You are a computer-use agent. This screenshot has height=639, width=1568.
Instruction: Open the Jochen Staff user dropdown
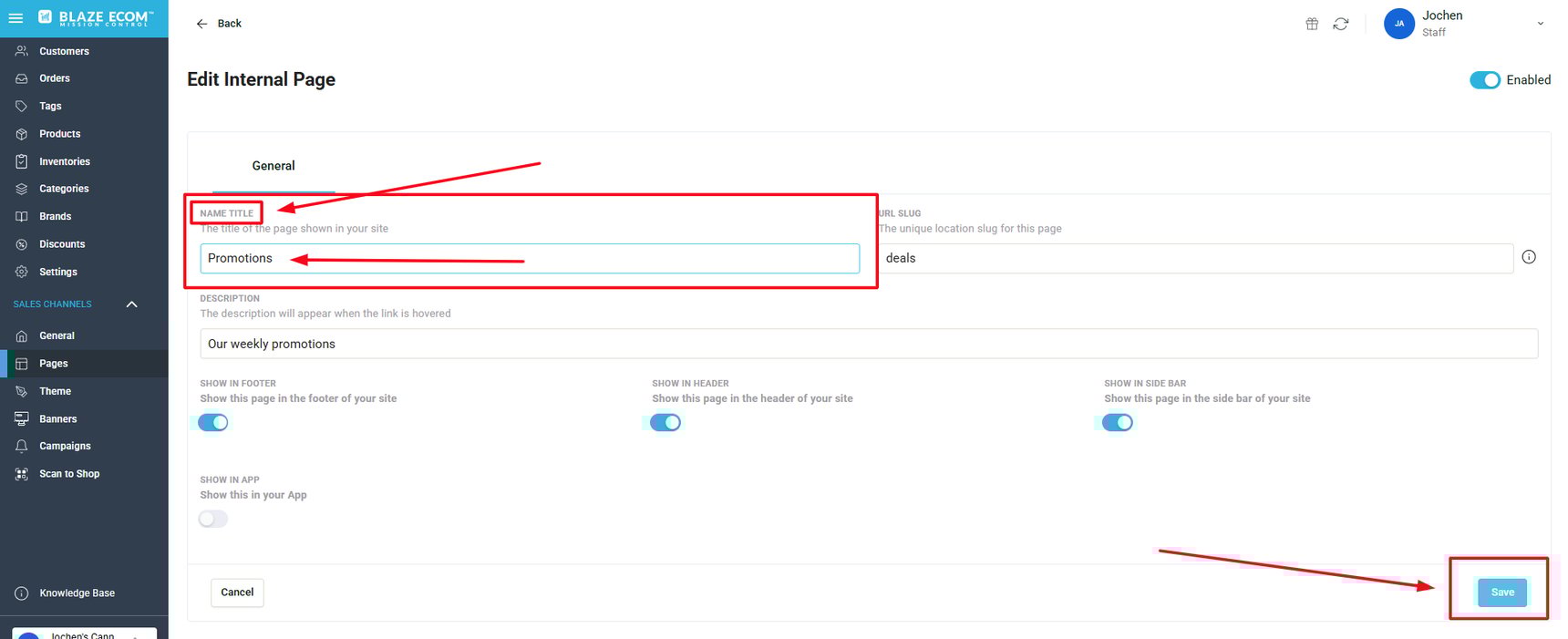pos(1540,24)
